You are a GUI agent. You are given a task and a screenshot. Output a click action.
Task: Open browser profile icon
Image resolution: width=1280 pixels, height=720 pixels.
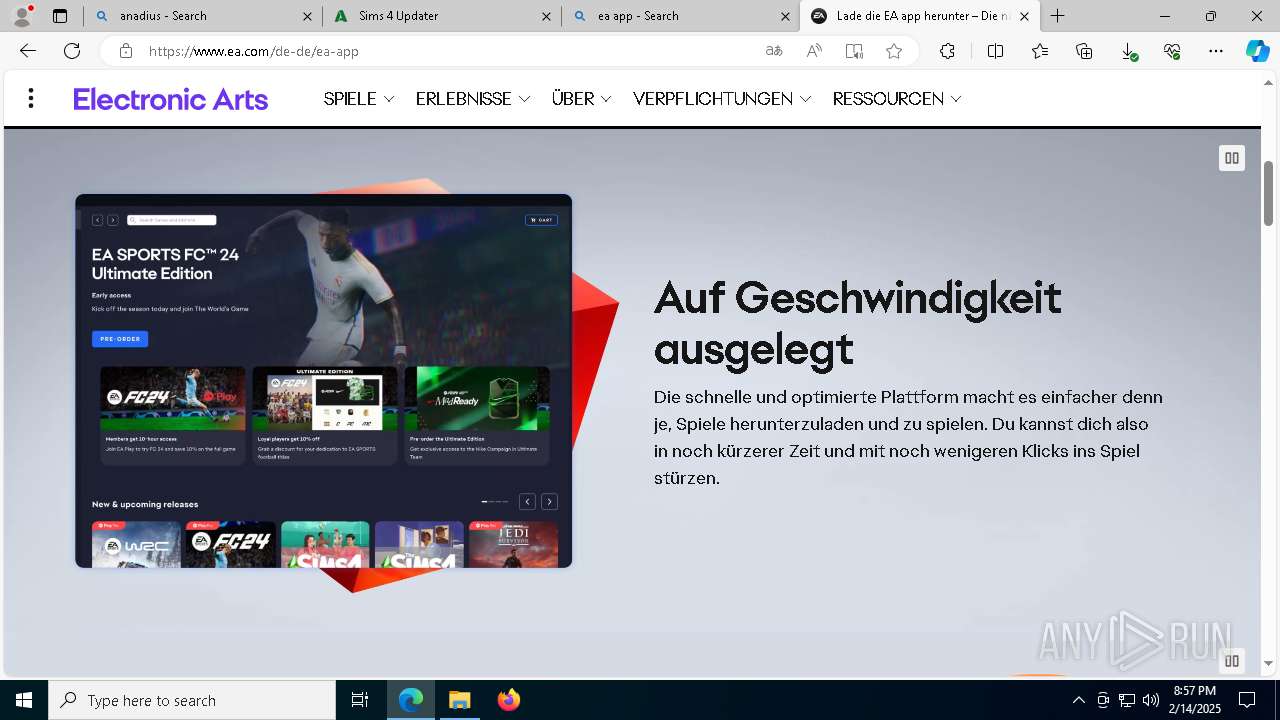22,16
